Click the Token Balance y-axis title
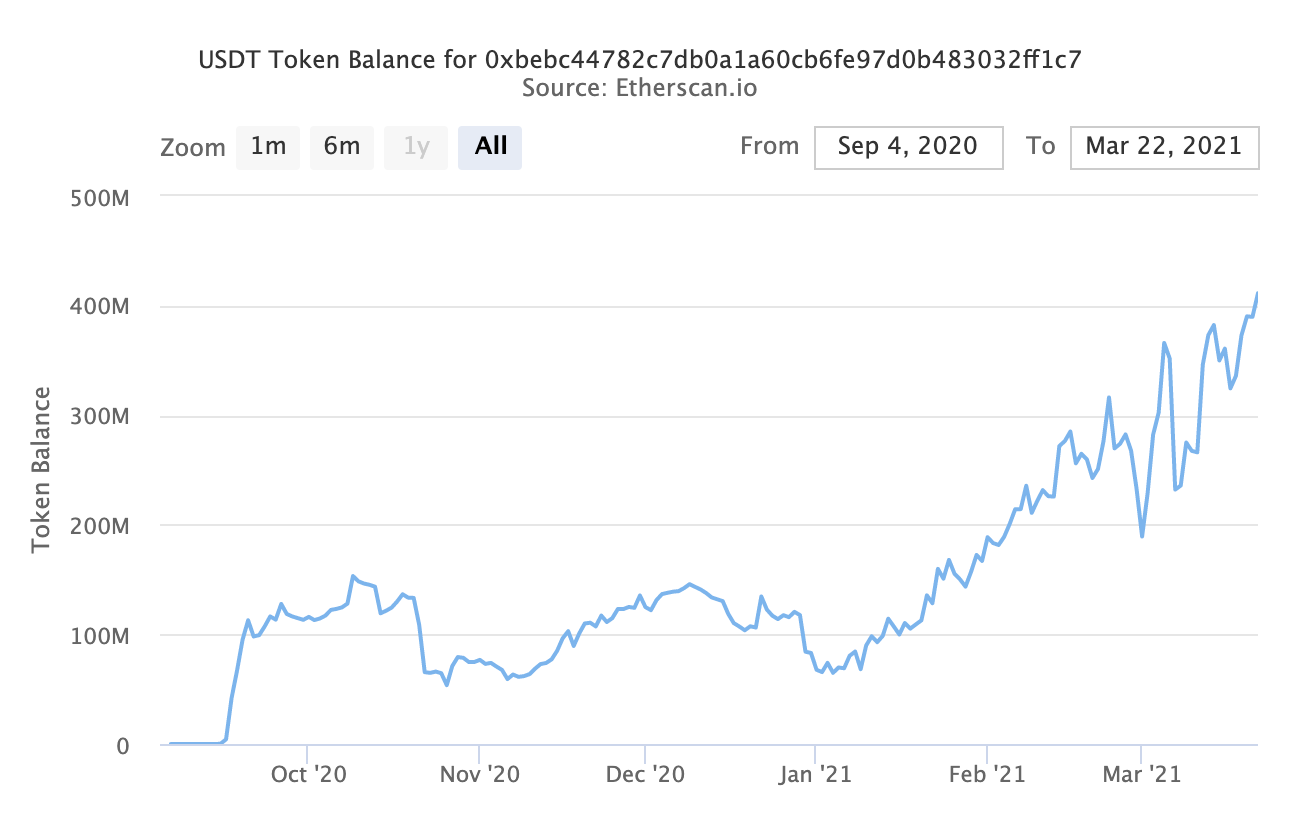Viewport: 1302px width, 826px height. tap(41, 469)
